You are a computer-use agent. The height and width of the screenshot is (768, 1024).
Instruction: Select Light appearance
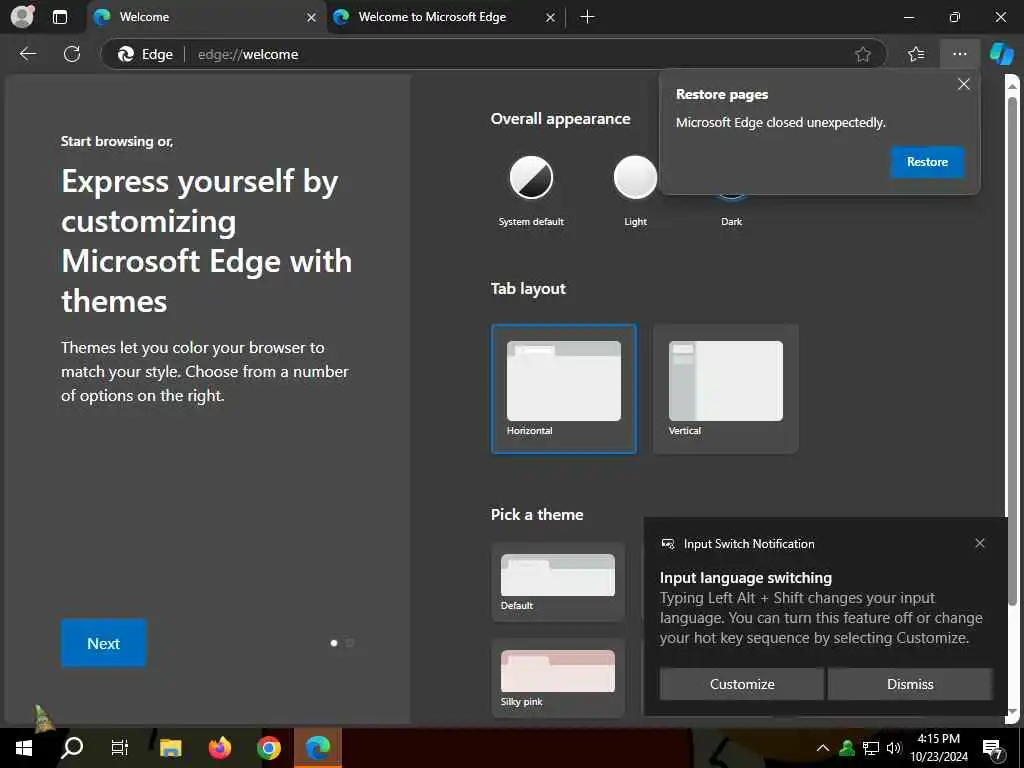coord(635,190)
